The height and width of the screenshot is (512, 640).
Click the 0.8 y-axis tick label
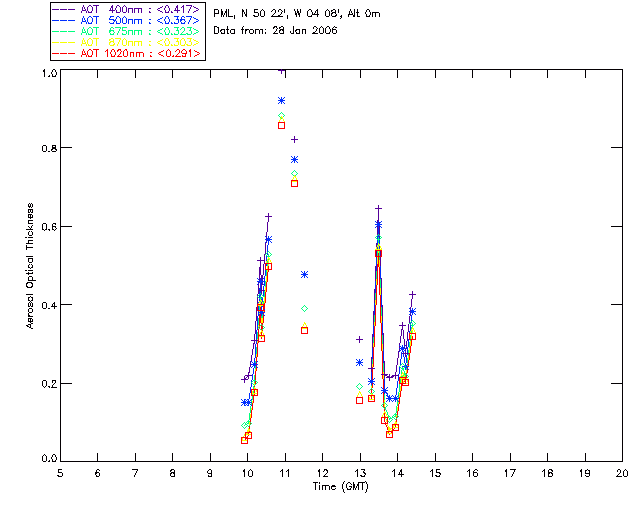point(49,148)
